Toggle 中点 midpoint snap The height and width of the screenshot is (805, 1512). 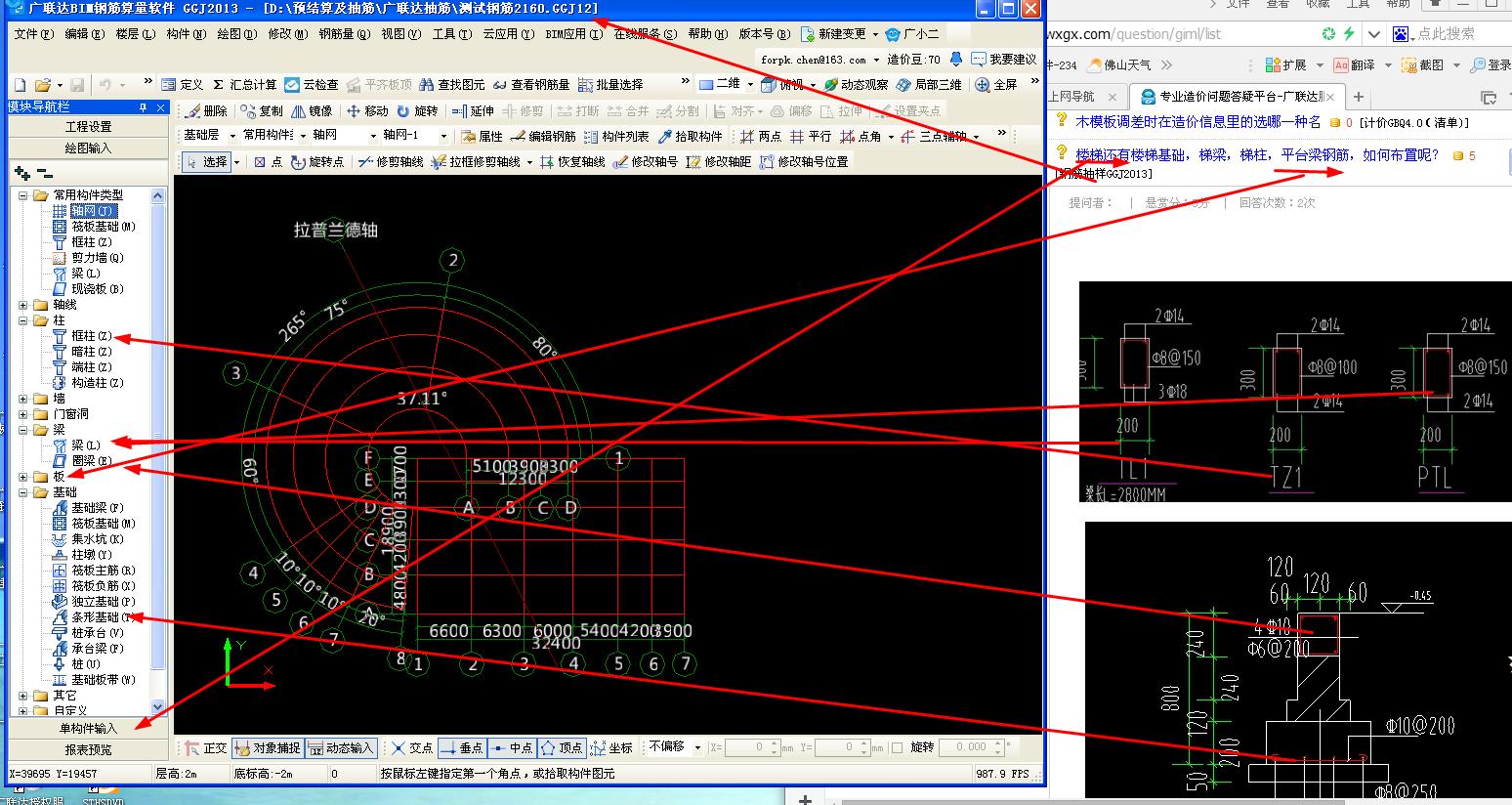(511, 748)
